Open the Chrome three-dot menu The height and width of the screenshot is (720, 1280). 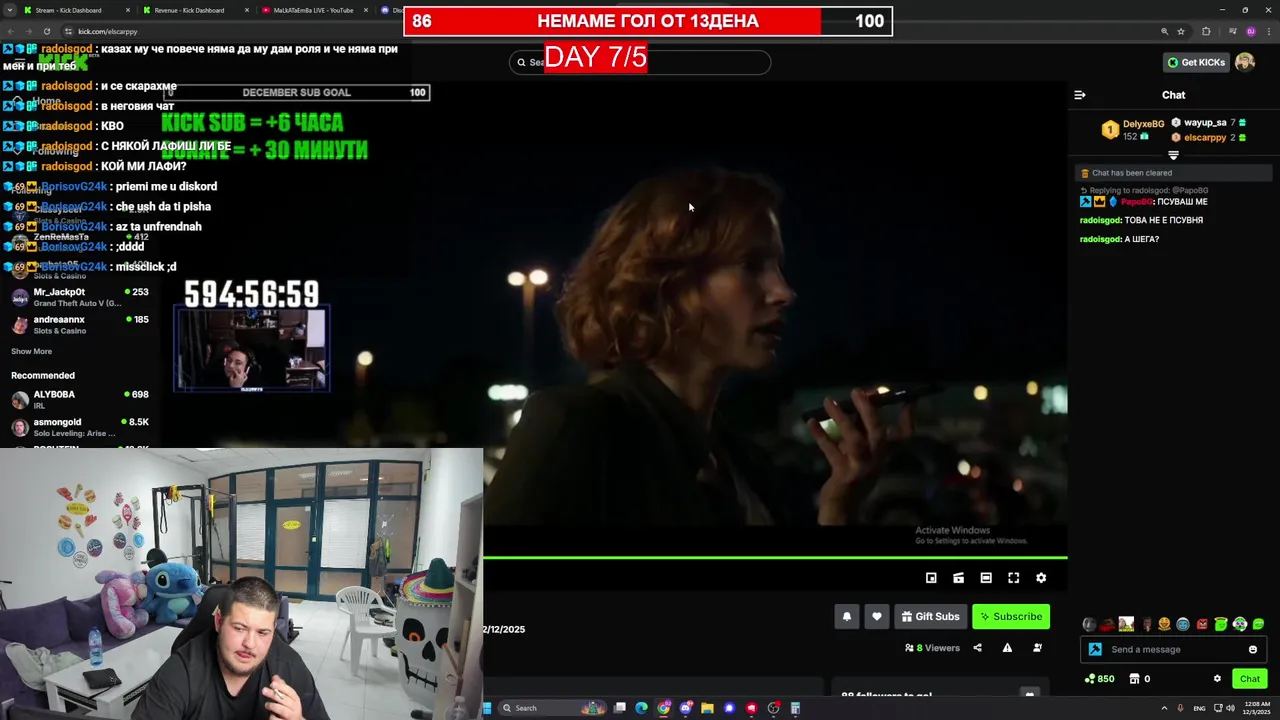point(1269,31)
